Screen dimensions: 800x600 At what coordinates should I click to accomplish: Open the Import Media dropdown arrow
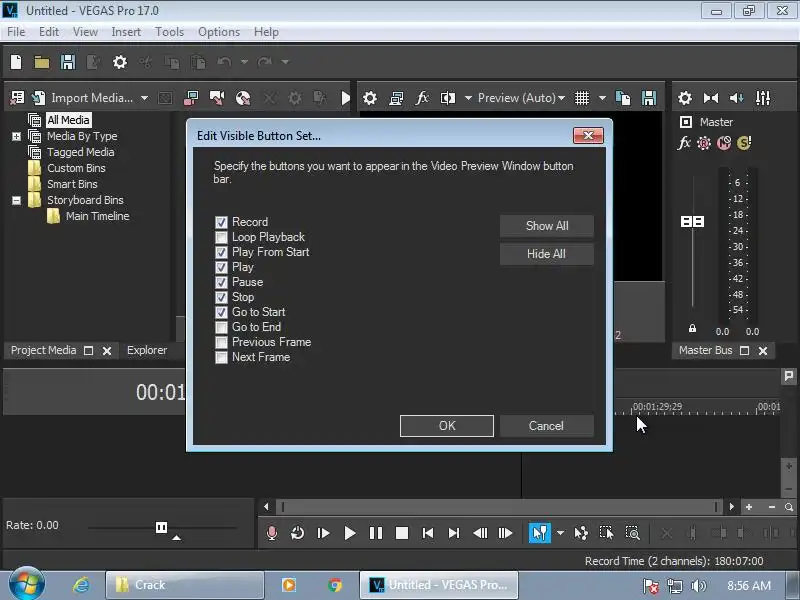(x=144, y=97)
